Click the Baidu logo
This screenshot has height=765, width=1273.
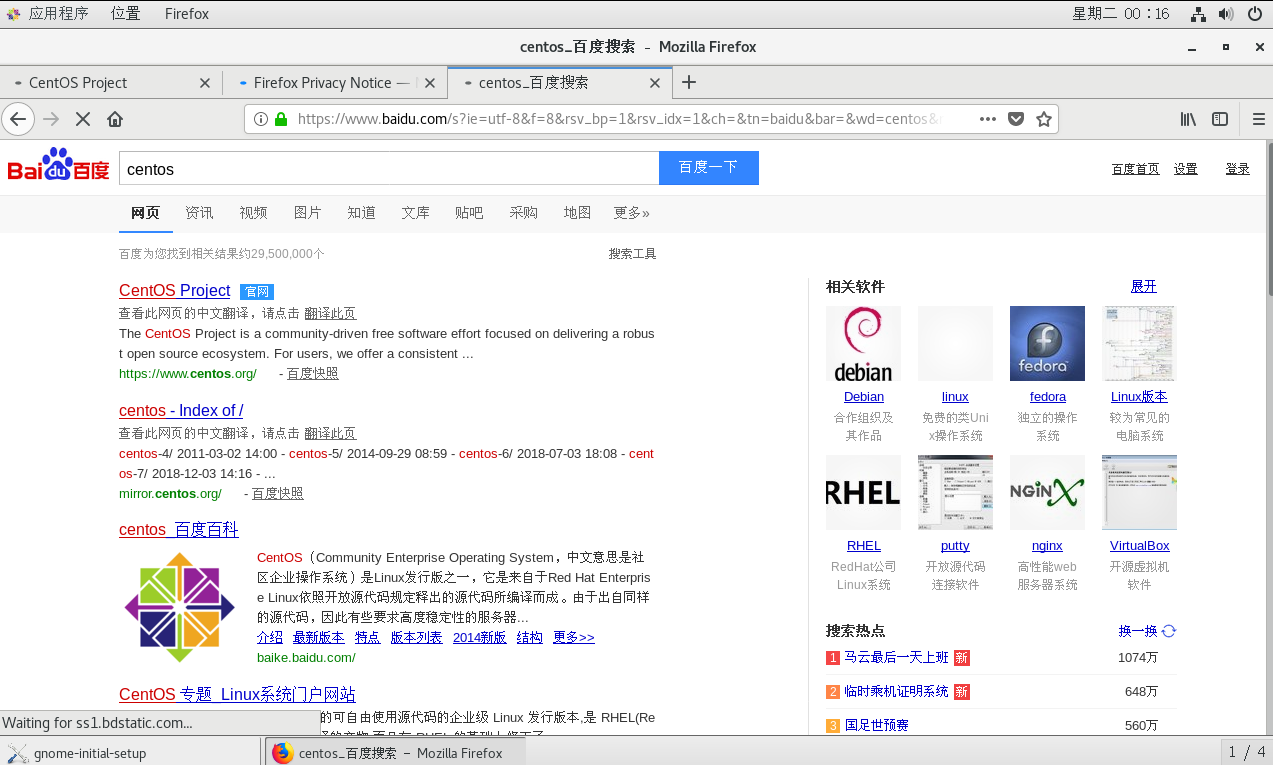point(58,166)
